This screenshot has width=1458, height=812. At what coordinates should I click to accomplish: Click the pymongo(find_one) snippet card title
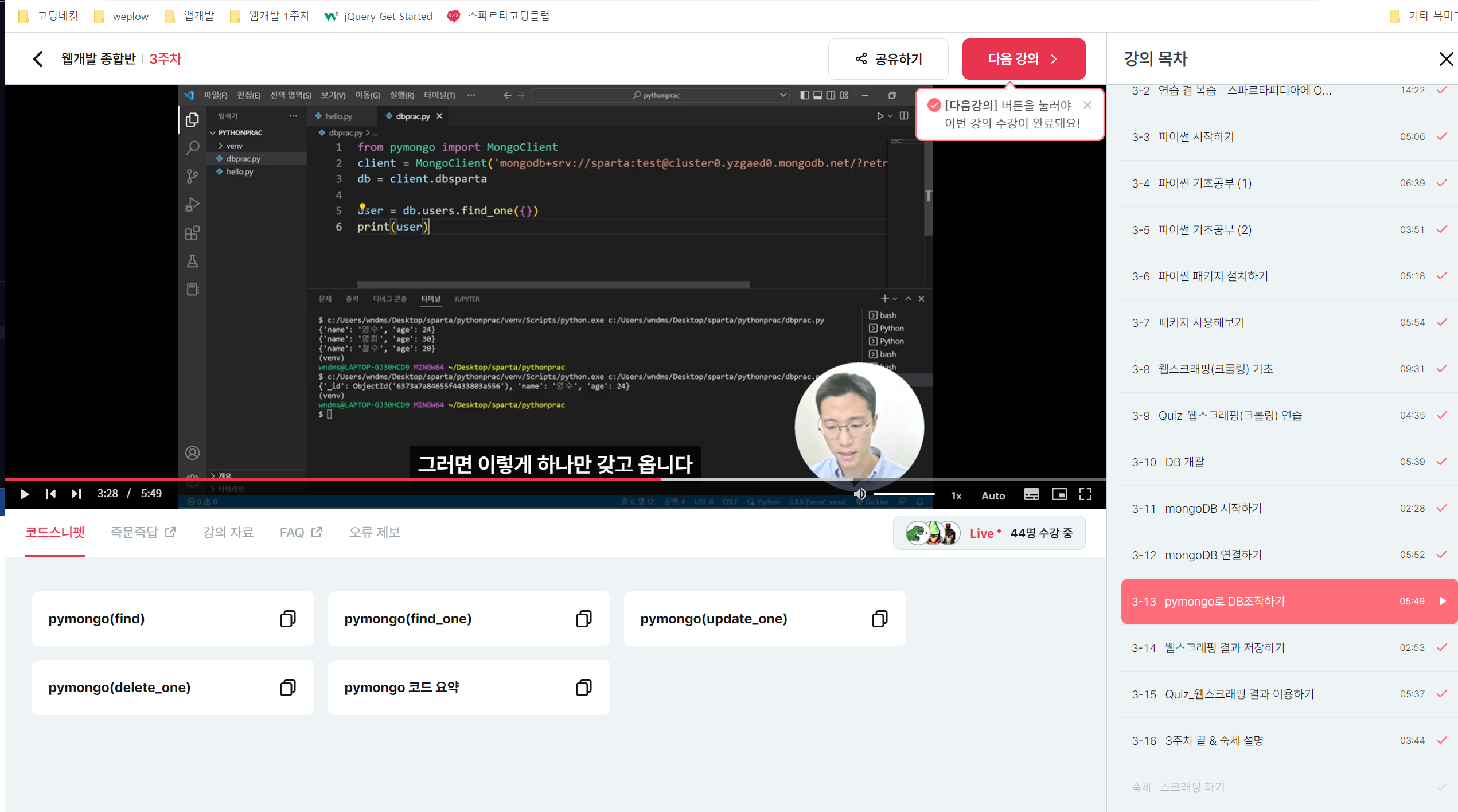[408, 619]
